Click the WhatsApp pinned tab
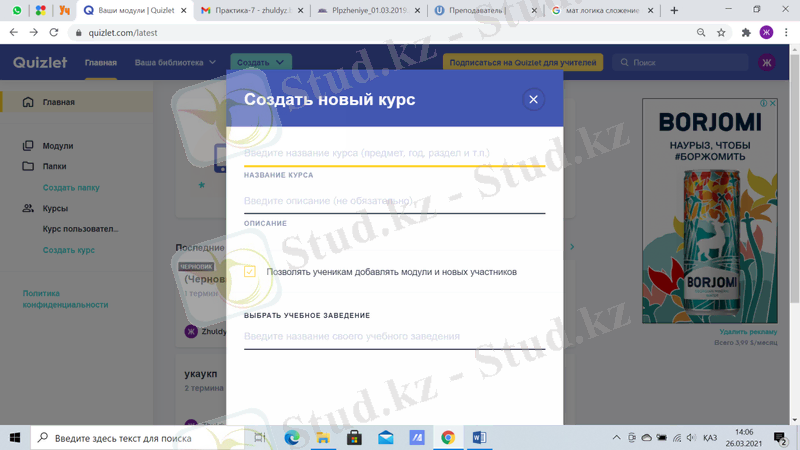800x450 pixels. pos(17,10)
